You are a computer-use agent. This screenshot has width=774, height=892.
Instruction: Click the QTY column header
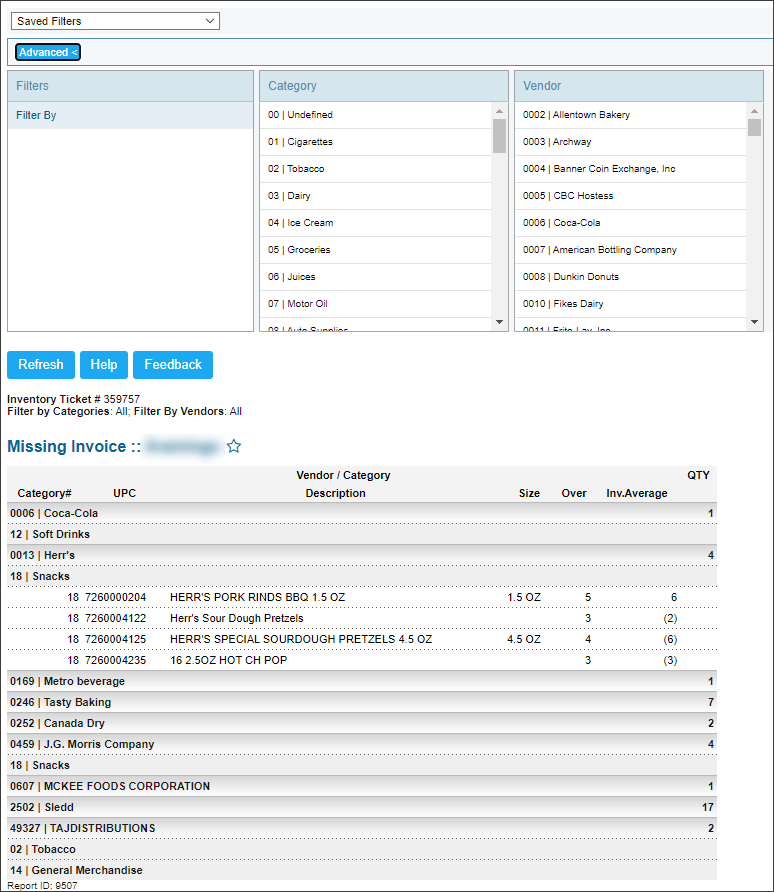[698, 475]
